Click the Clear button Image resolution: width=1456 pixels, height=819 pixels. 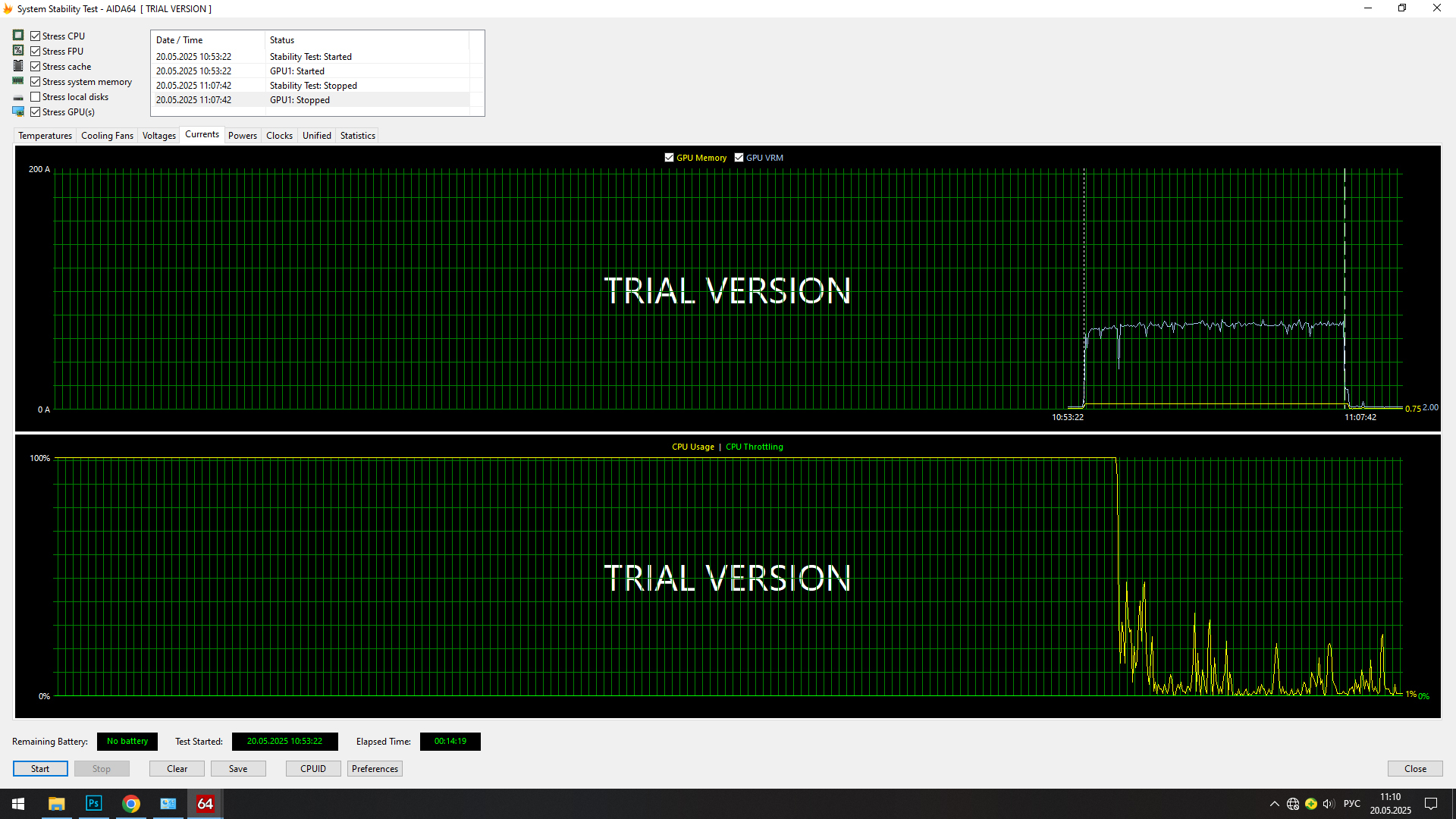point(177,769)
